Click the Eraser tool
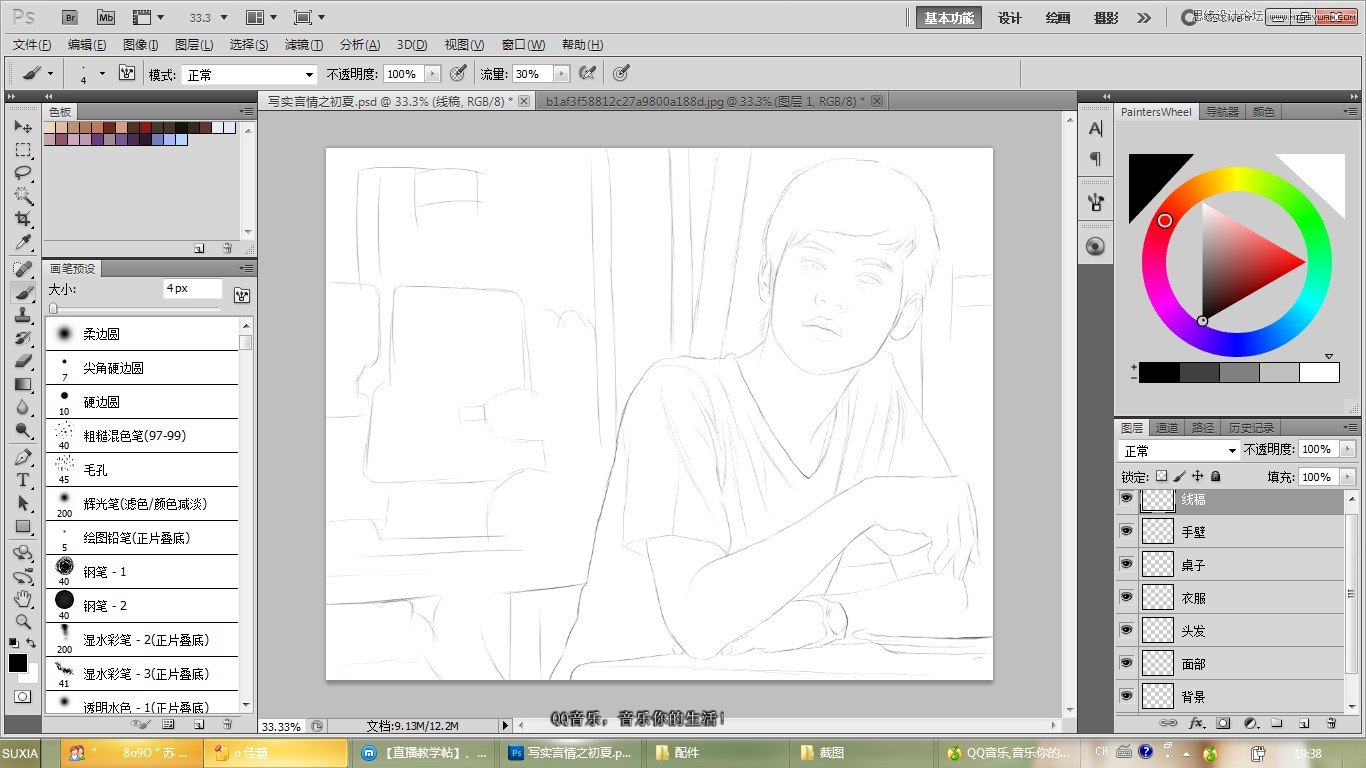 click(23, 361)
